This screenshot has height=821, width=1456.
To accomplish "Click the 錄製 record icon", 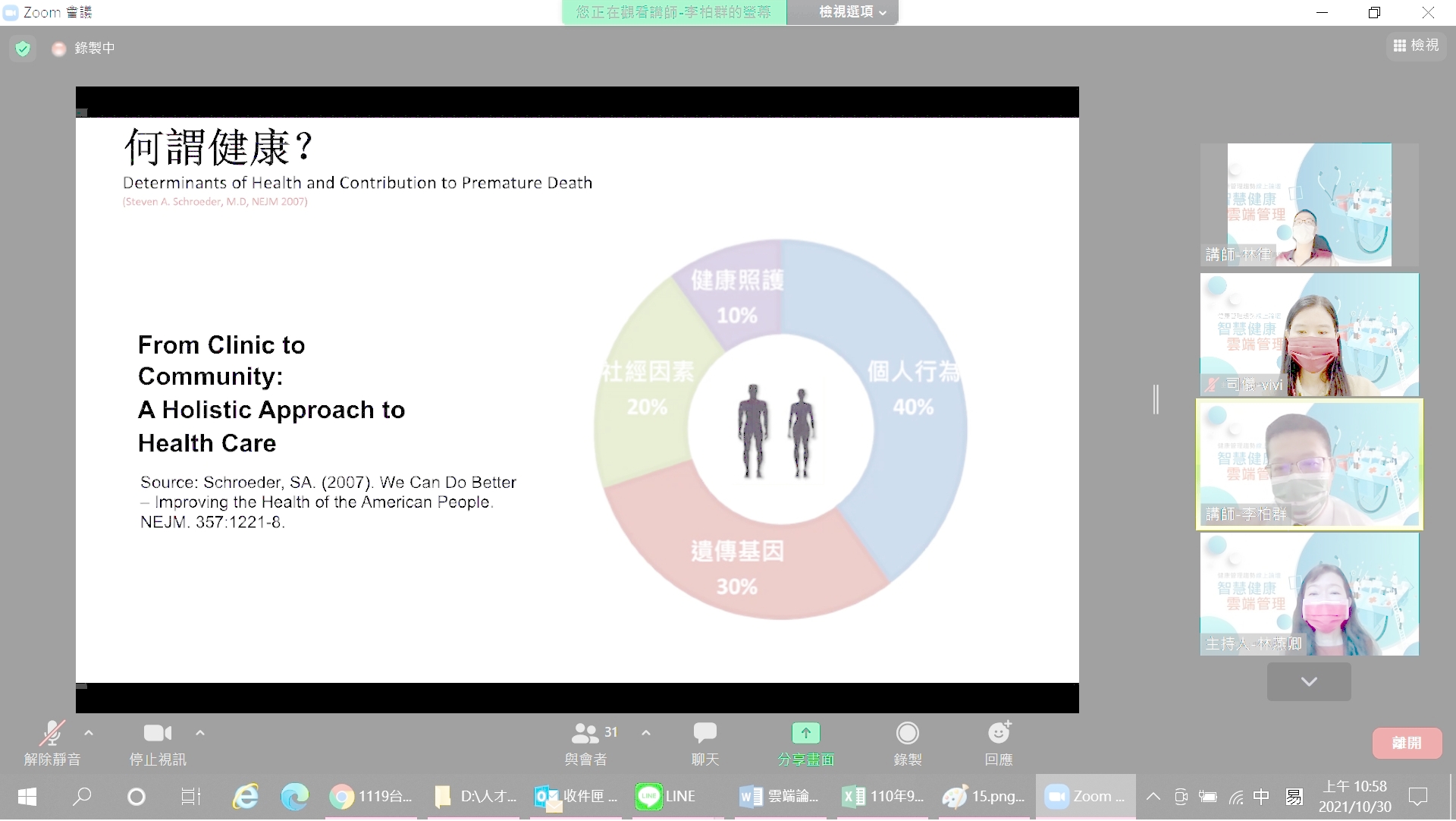I will pyautogui.click(x=907, y=733).
